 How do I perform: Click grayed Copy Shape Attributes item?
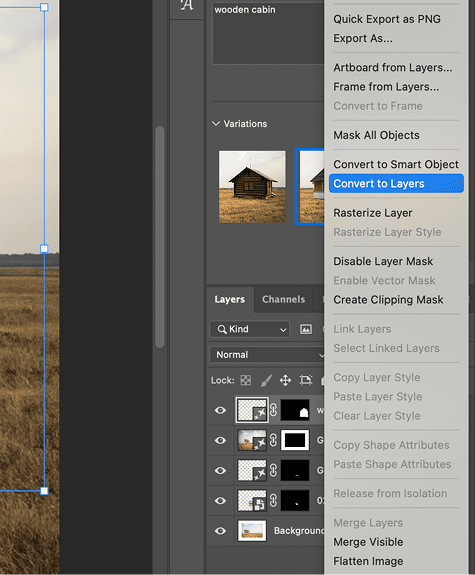pyautogui.click(x=391, y=445)
